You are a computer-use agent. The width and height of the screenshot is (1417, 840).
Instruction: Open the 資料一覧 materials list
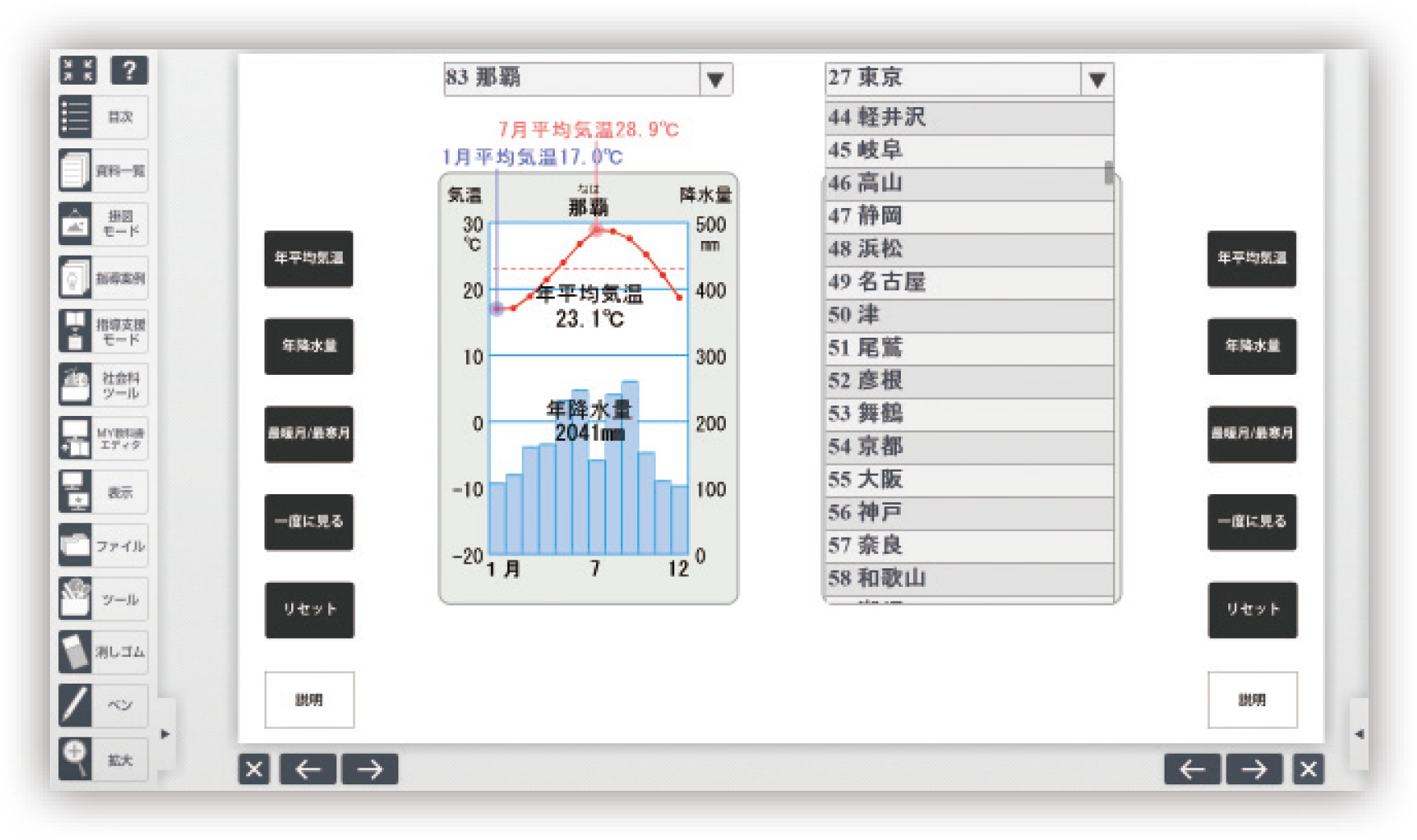102,171
